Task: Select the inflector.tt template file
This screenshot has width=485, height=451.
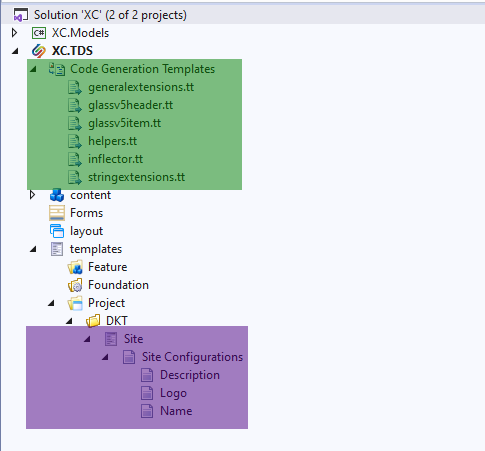Action: click(115, 159)
